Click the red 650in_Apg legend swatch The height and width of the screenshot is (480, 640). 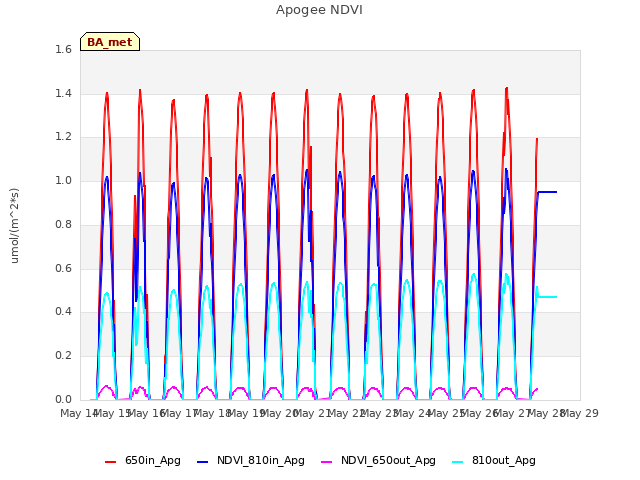coord(111,462)
